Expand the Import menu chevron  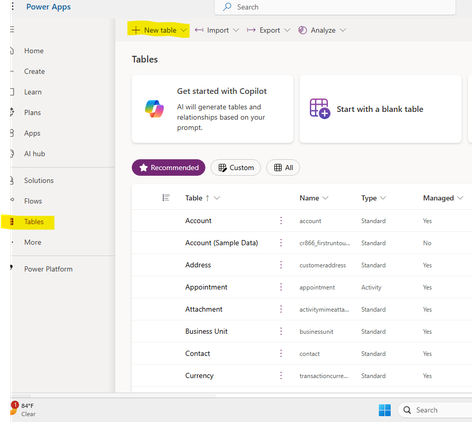pyautogui.click(x=236, y=30)
